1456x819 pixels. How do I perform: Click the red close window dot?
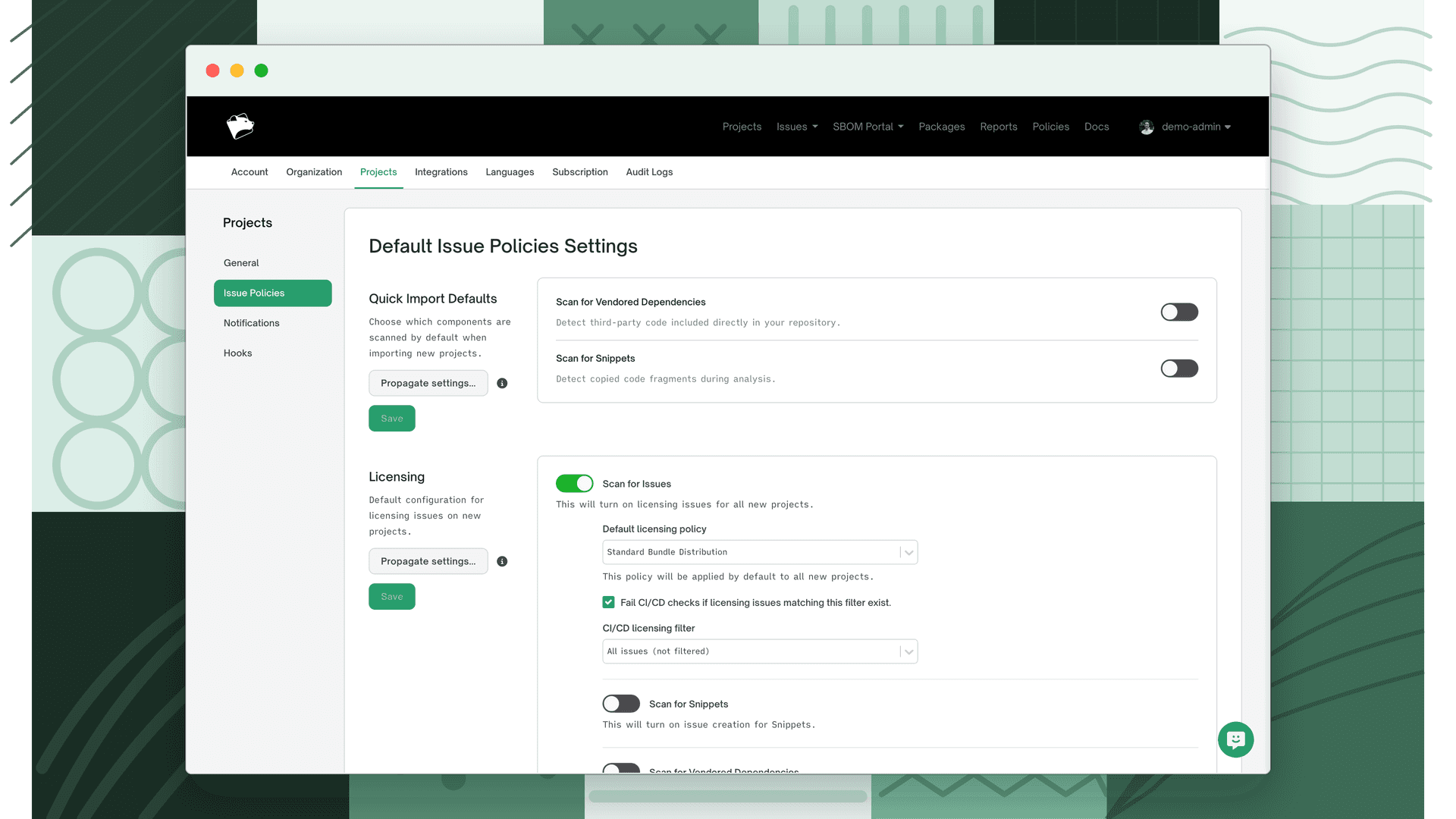coord(213,71)
